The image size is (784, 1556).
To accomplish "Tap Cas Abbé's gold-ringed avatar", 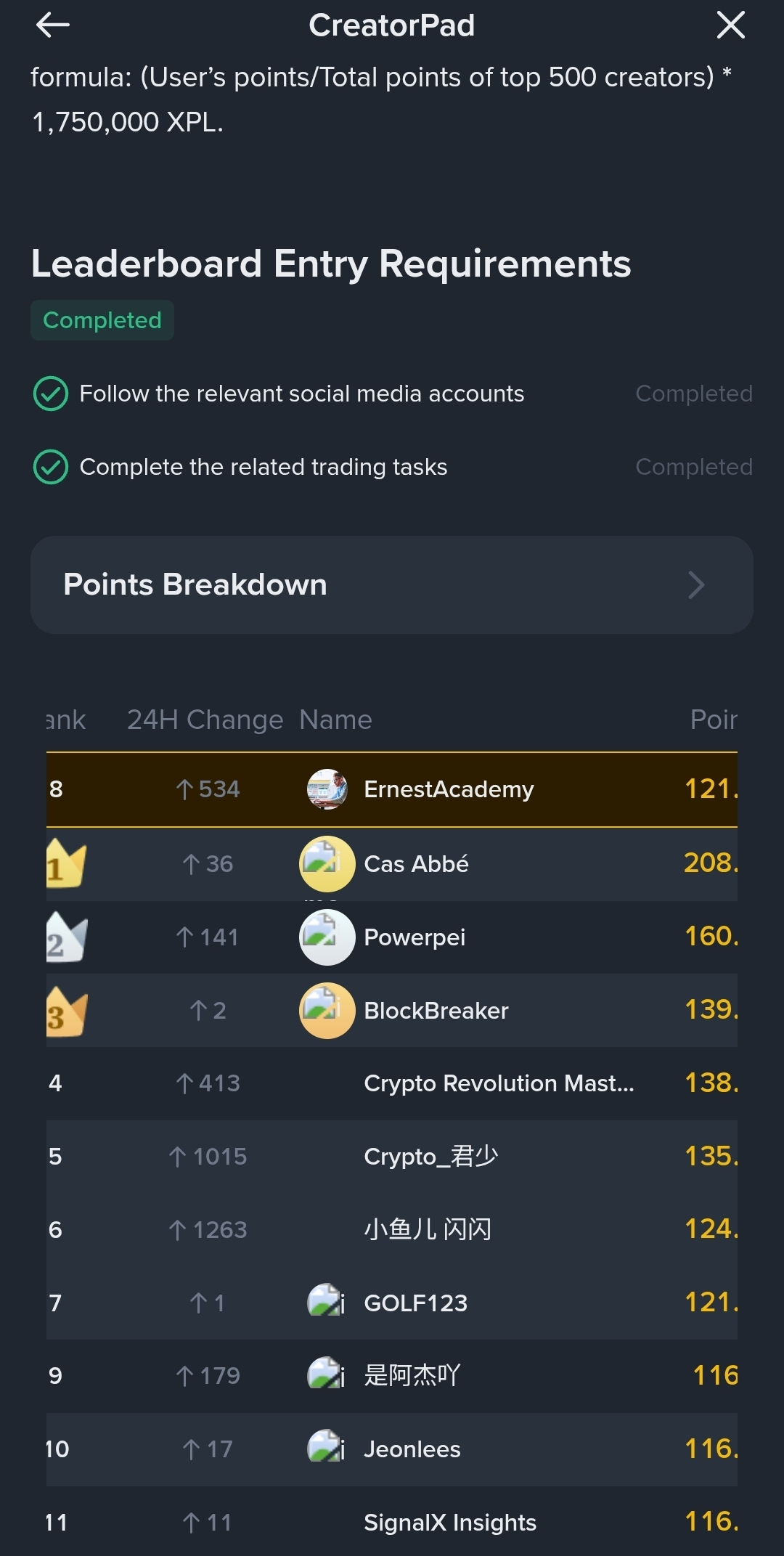I will 327,864.
